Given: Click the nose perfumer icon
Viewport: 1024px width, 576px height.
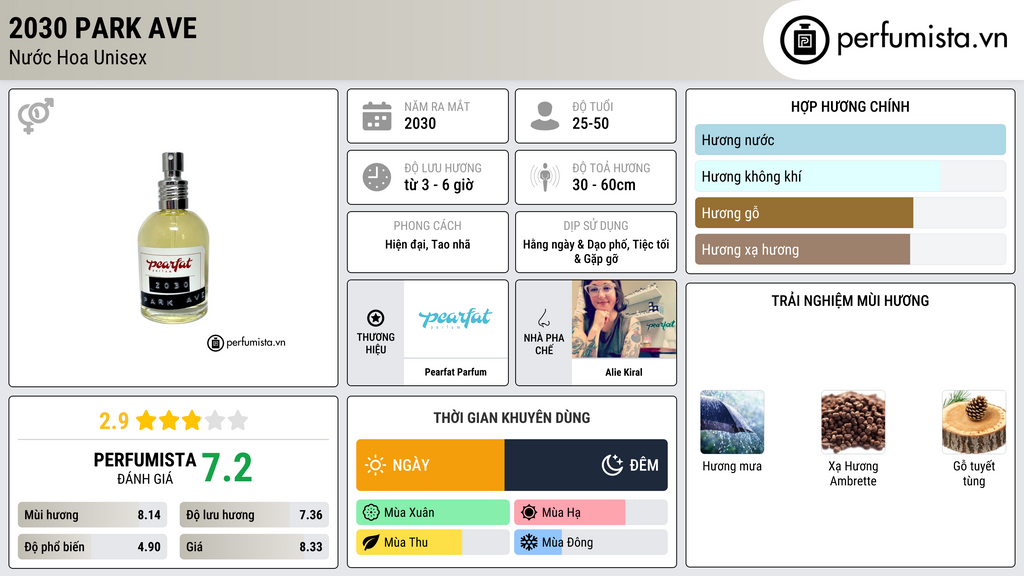Looking at the screenshot, I should [x=543, y=318].
